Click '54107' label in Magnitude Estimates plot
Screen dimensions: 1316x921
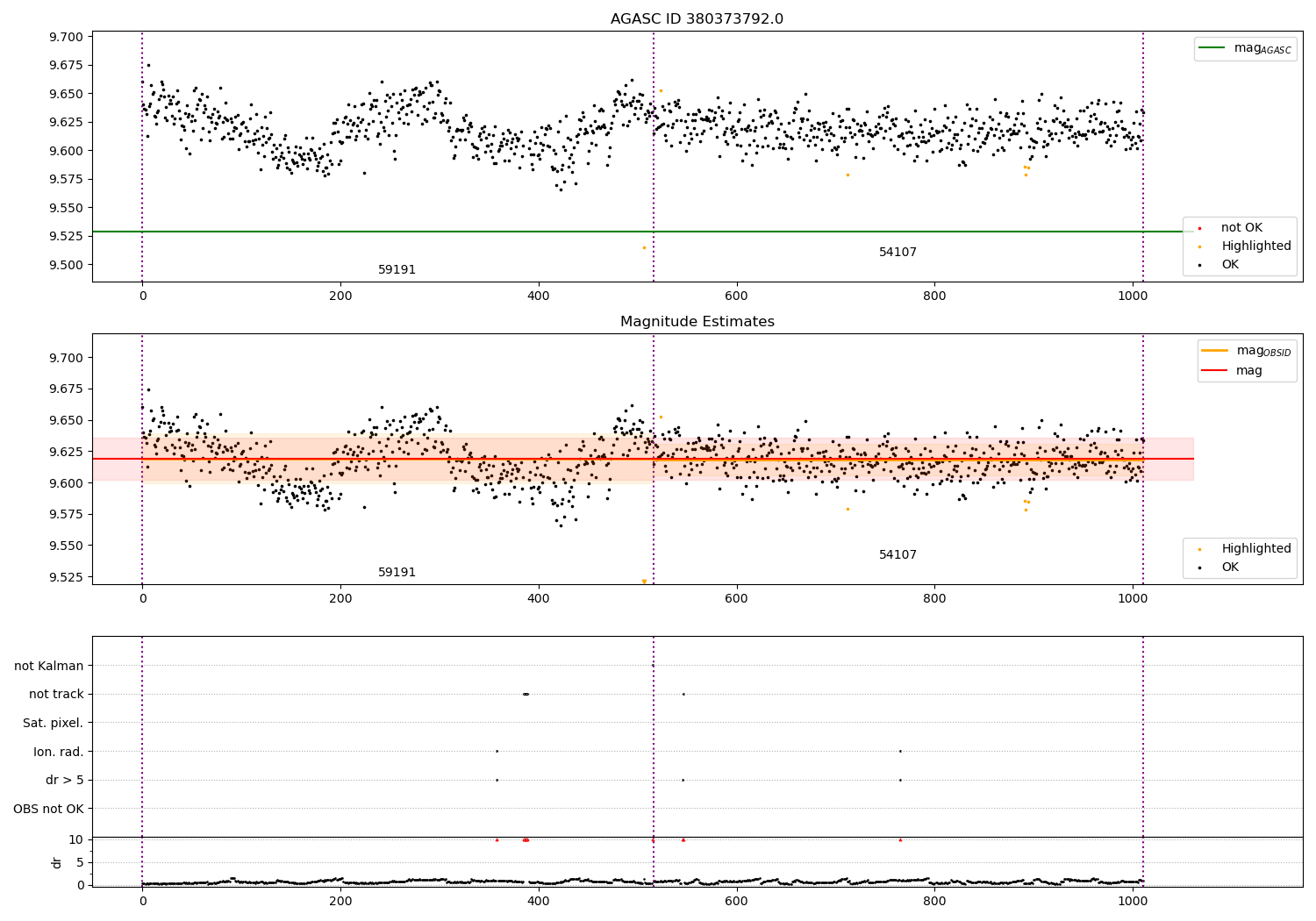(x=898, y=555)
